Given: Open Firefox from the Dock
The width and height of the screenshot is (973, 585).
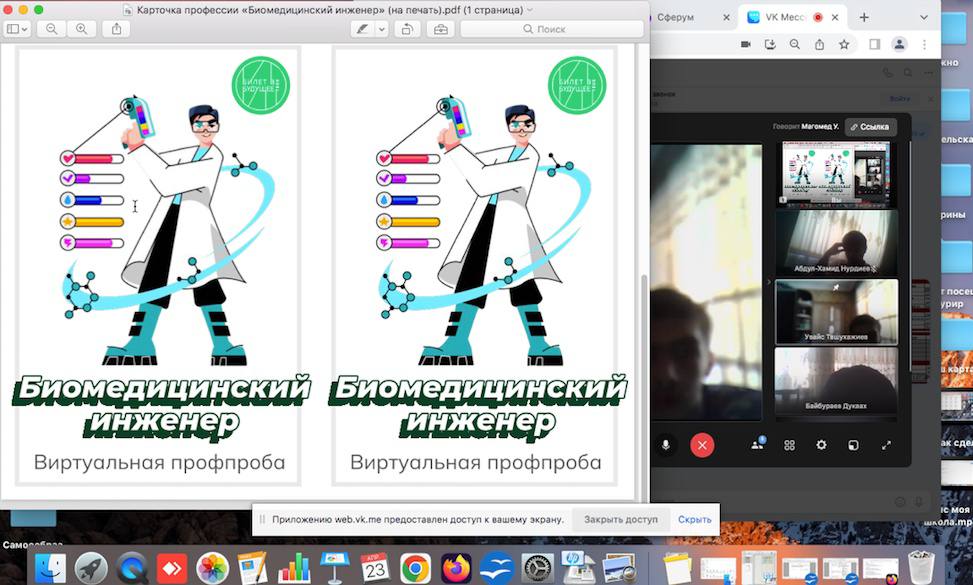Looking at the screenshot, I should click(x=456, y=567).
